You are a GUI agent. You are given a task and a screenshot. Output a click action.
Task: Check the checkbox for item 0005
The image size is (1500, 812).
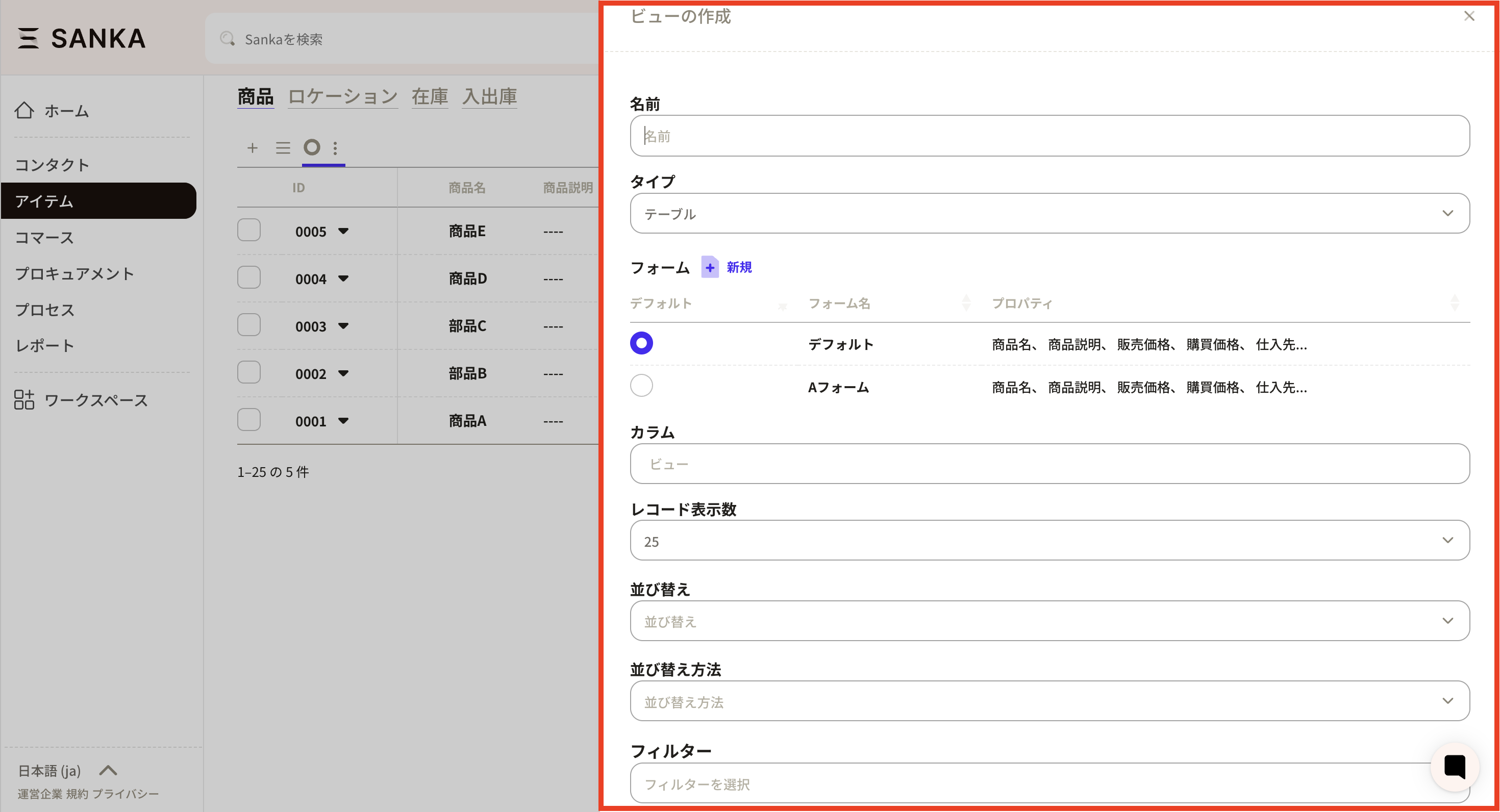[248, 231]
